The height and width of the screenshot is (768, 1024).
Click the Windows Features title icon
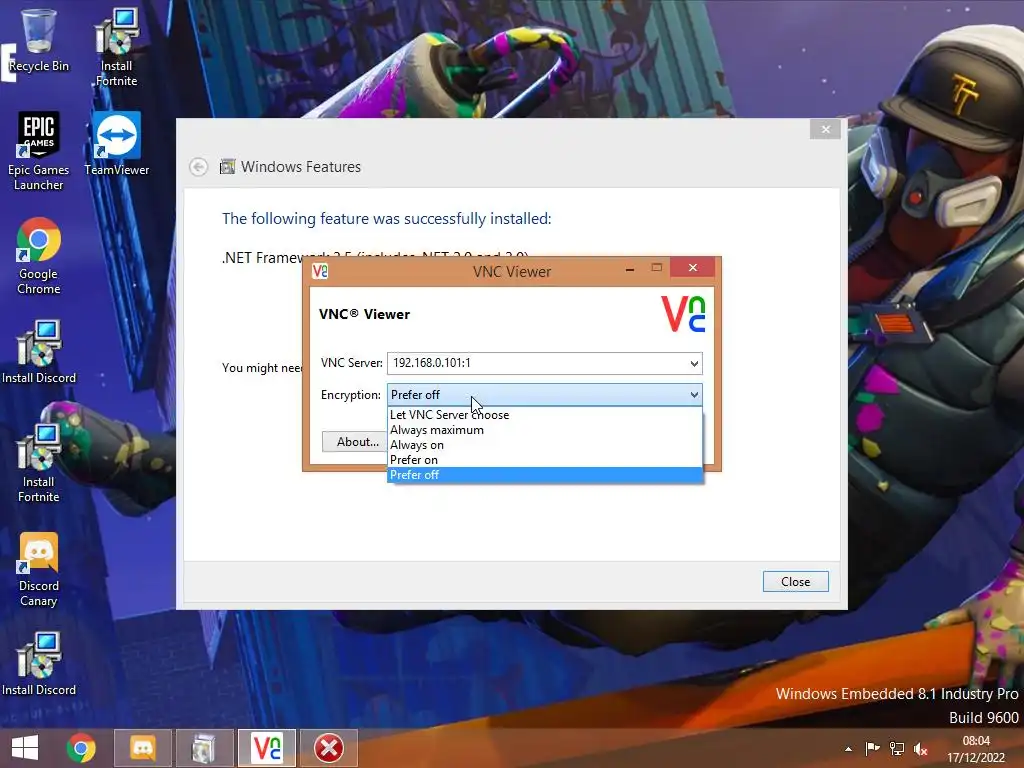coord(227,167)
